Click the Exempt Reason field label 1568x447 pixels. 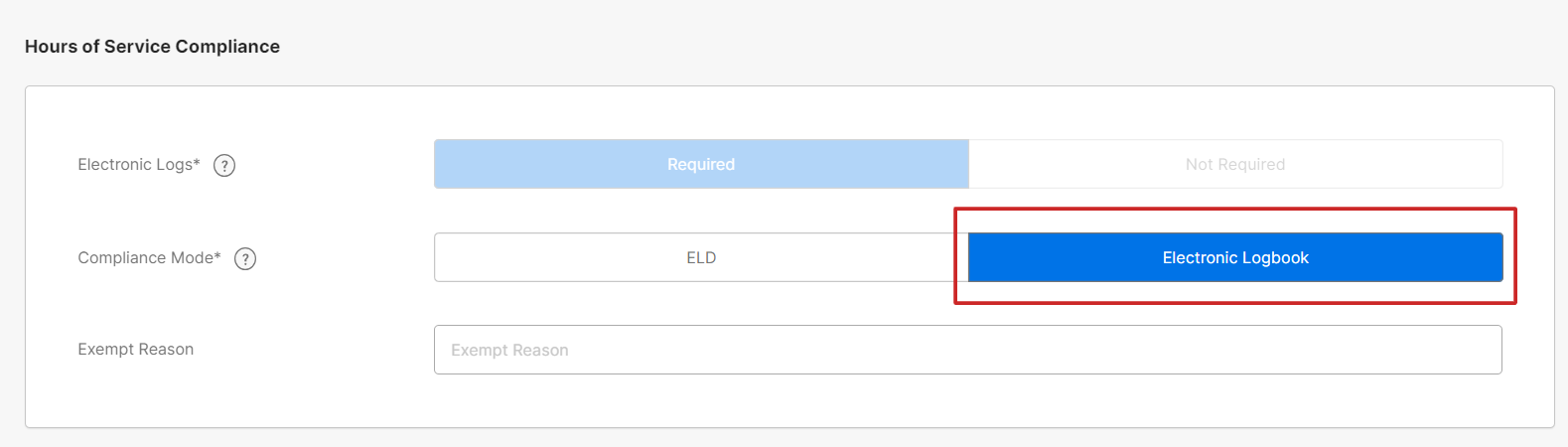136,350
